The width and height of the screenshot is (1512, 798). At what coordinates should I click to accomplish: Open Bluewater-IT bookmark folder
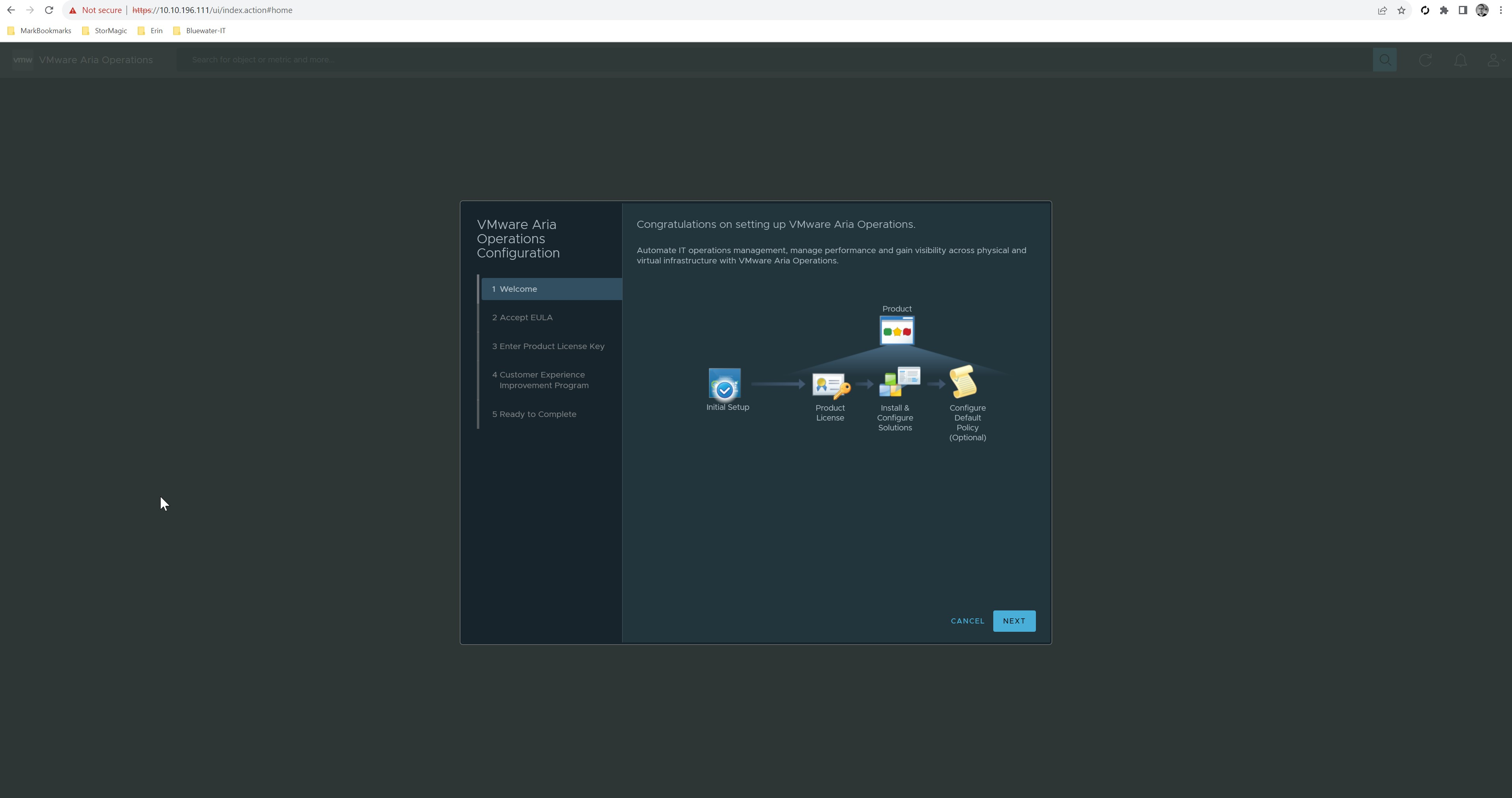tap(200, 30)
